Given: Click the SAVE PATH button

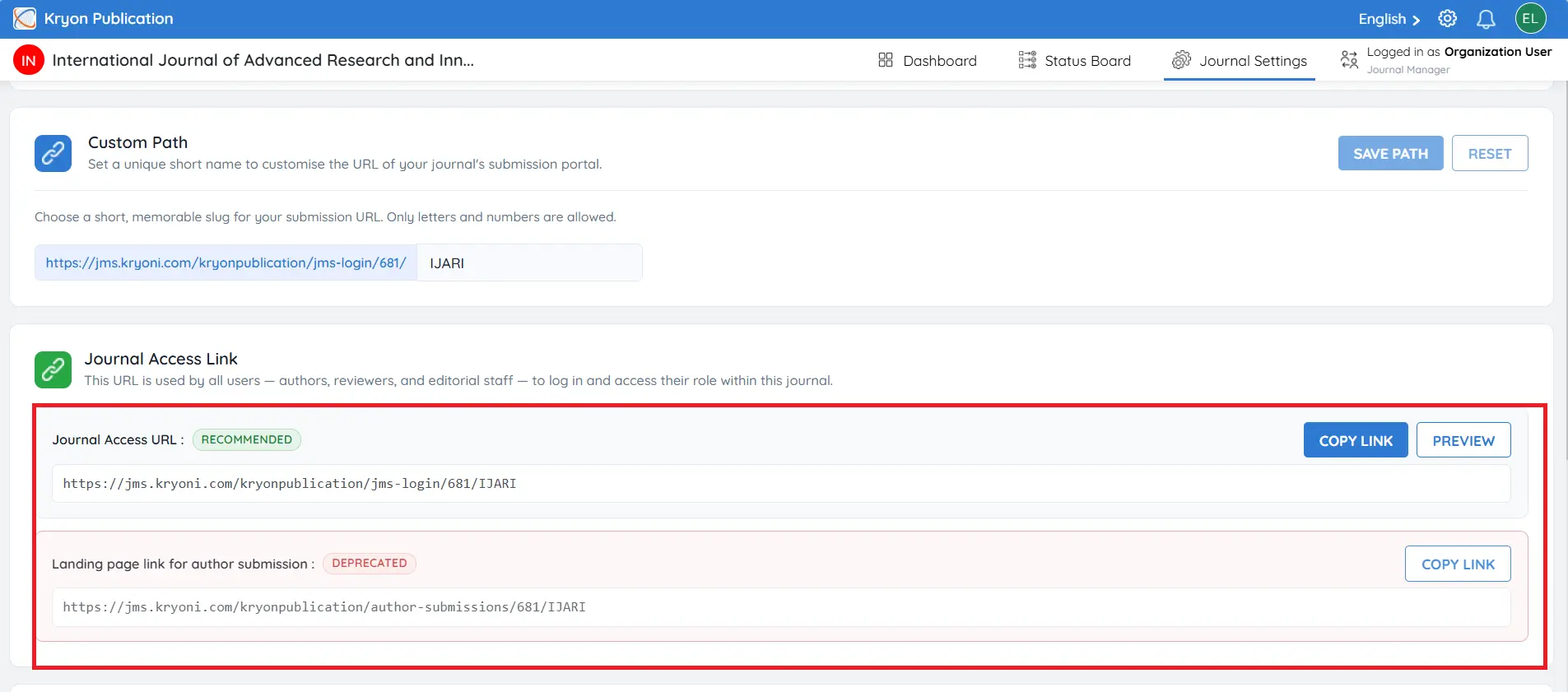Looking at the screenshot, I should pos(1390,153).
